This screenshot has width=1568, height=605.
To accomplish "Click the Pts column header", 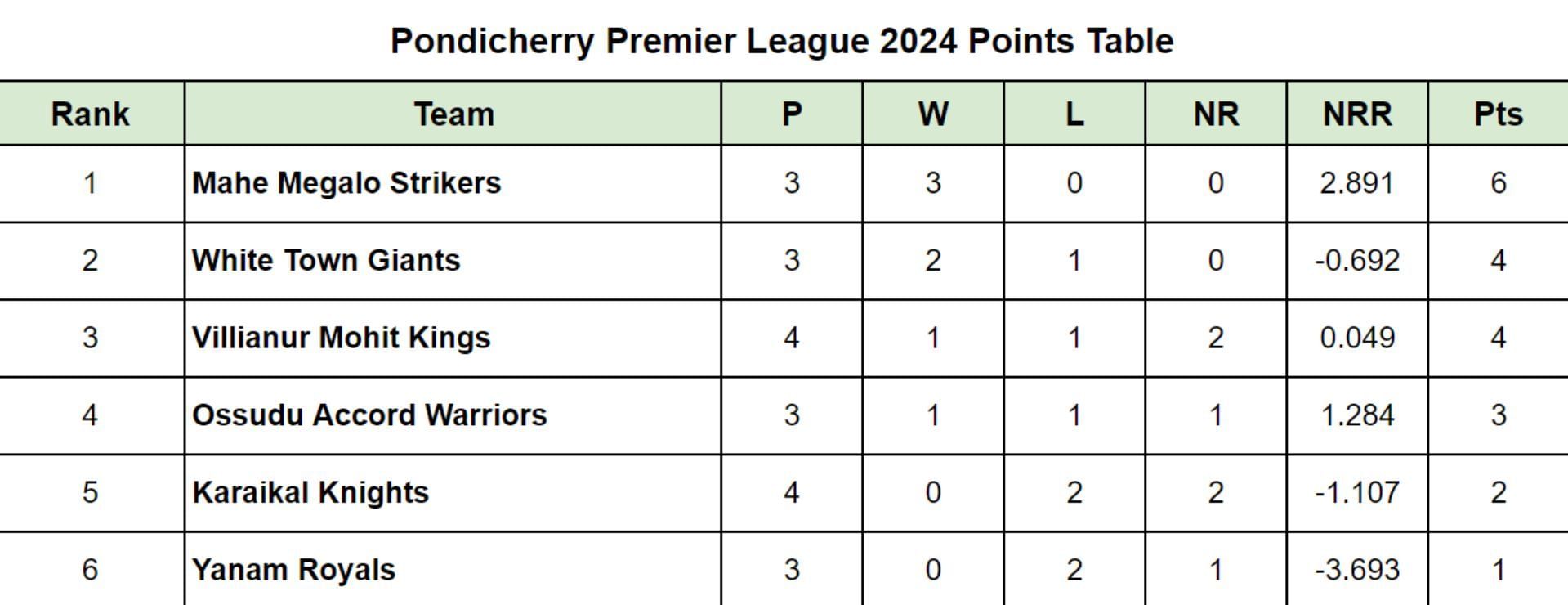I will pyautogui.click(x=1498, y=114).
